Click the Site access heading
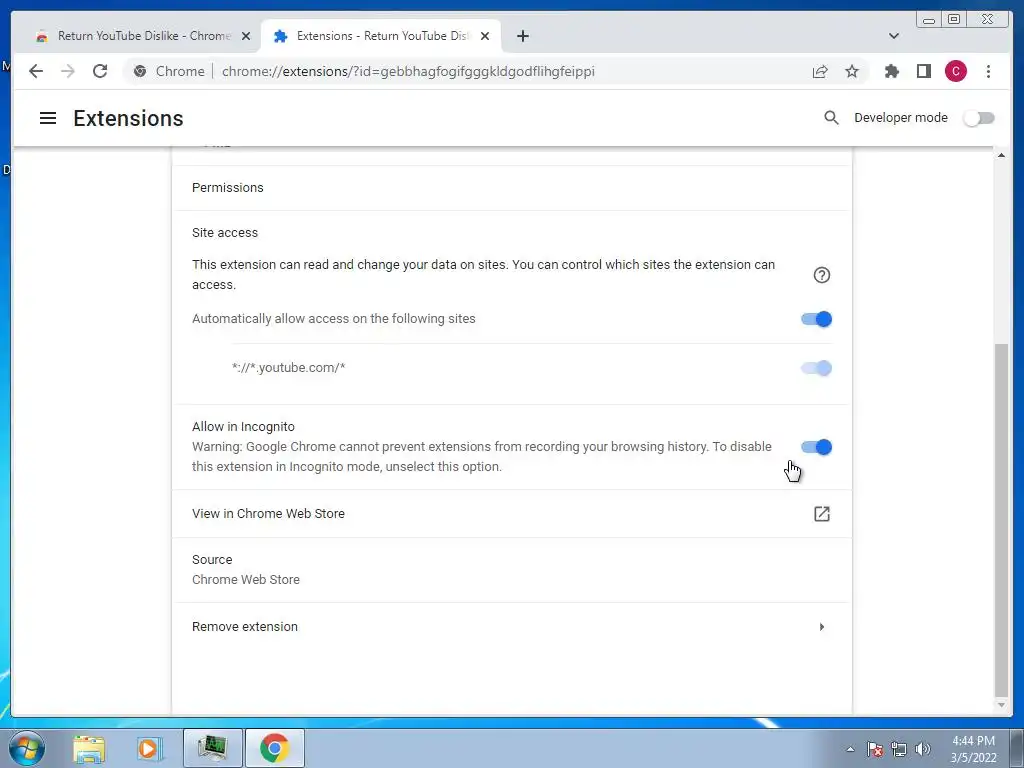 [x=225, y=232]
